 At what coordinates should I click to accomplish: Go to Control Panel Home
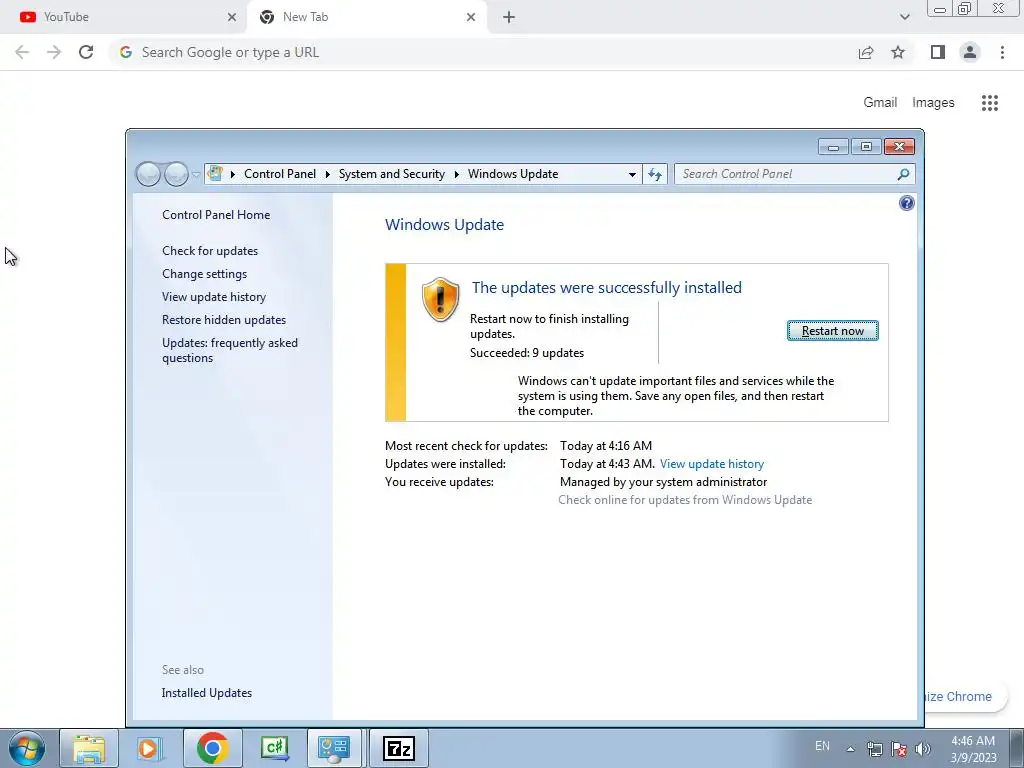click(x=216, y=215)
